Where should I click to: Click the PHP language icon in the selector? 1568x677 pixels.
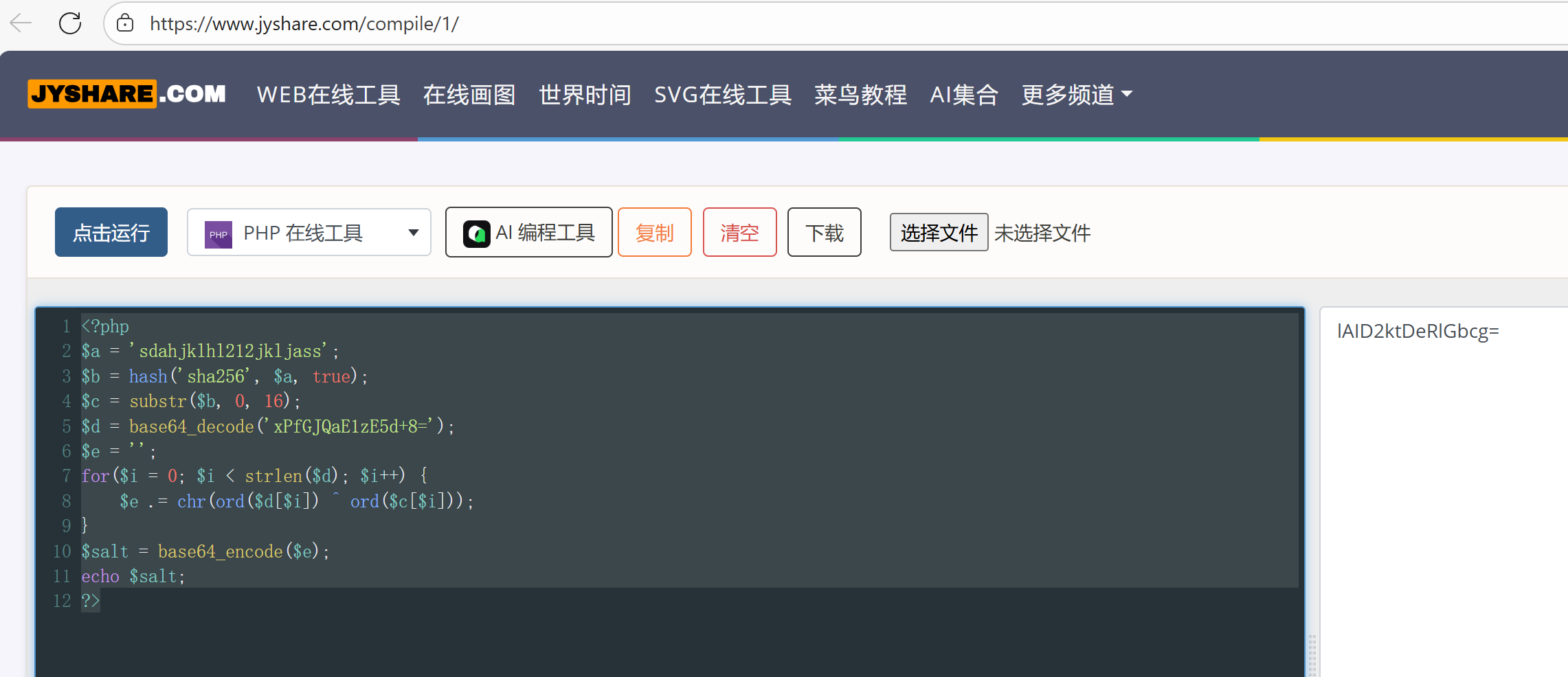point(218,233)
